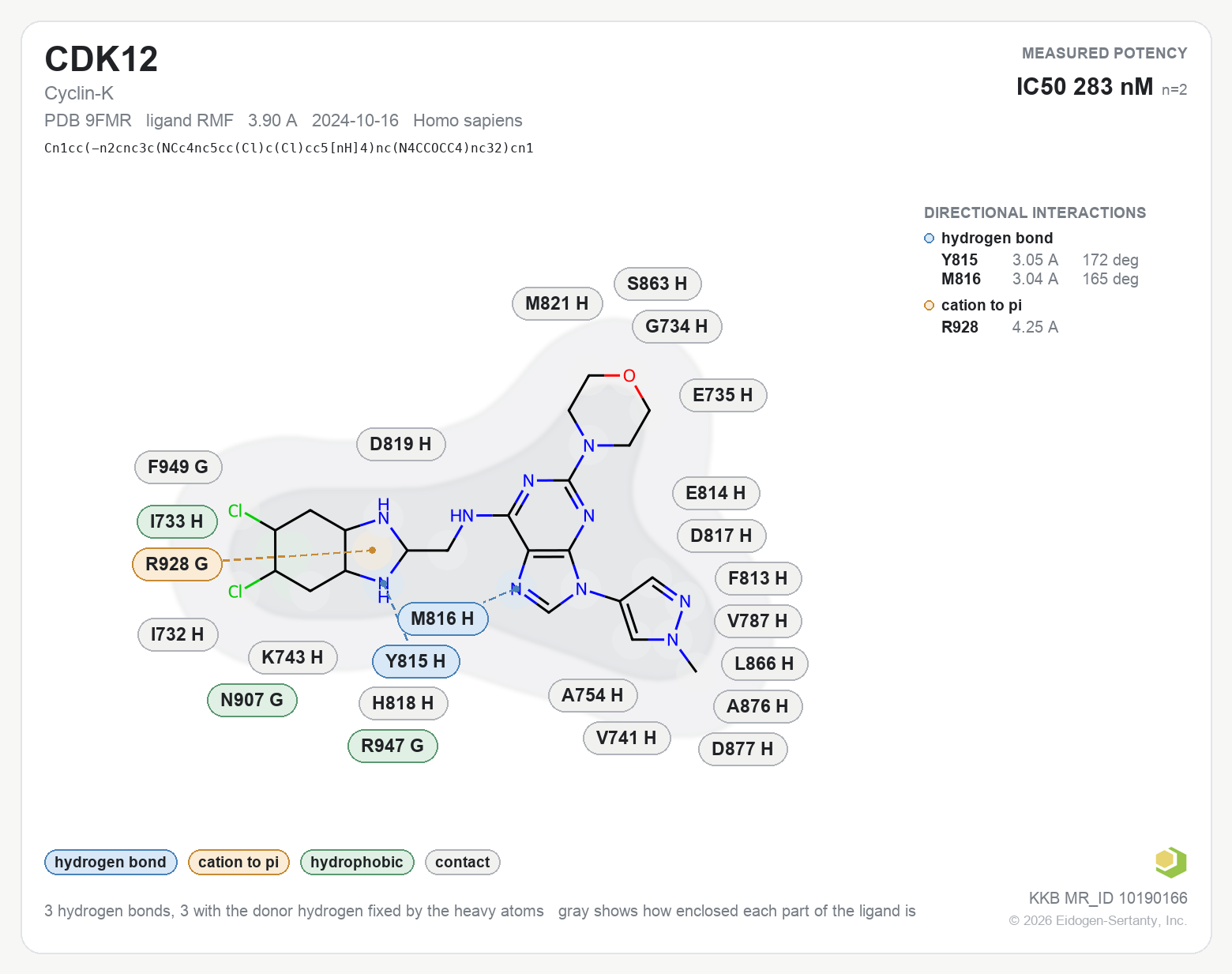1232x974 pixels.
Task: Select the contact legend pill
Action: coord(462,862)
